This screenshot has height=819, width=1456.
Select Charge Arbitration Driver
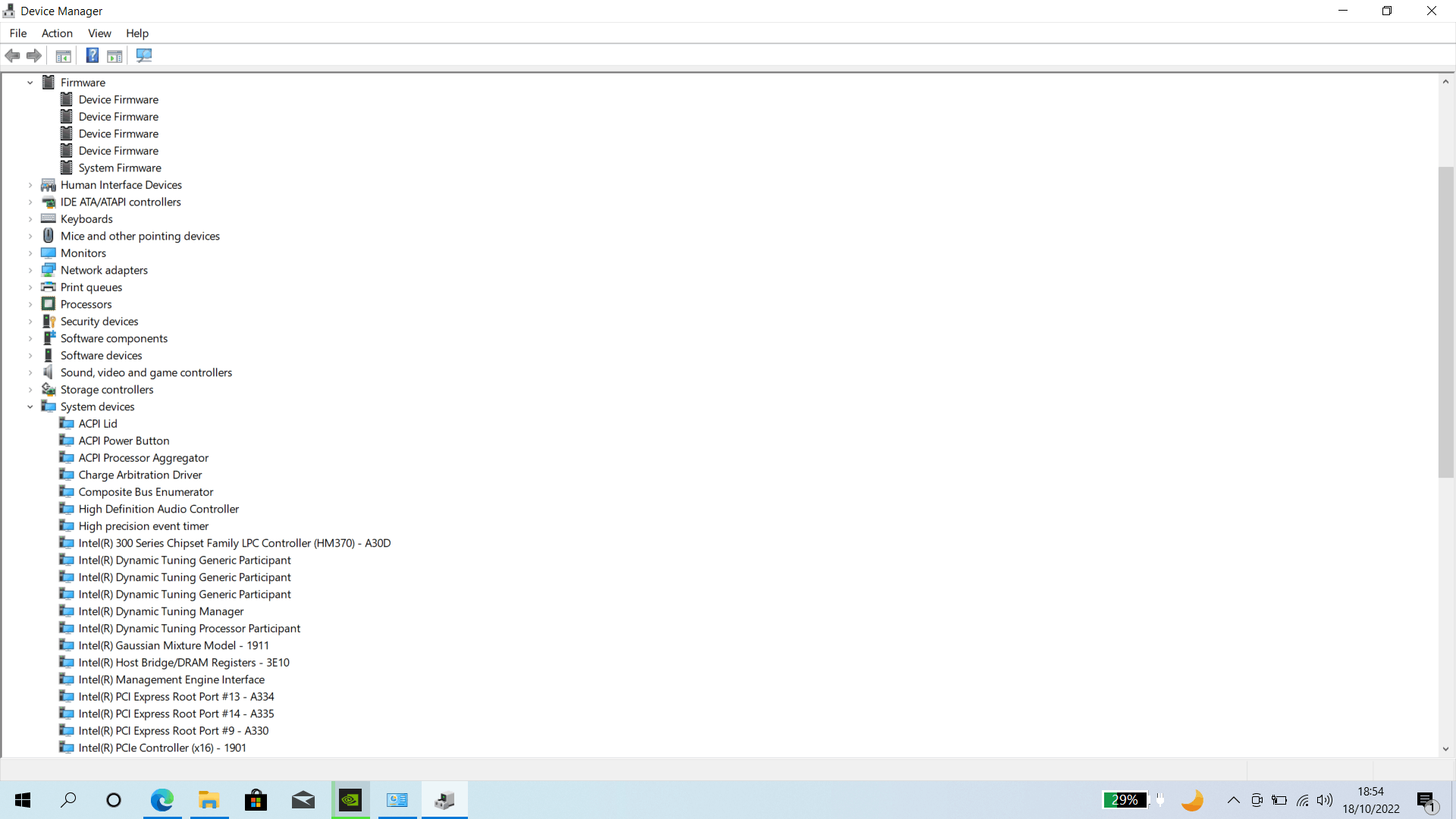pos(140,475)
